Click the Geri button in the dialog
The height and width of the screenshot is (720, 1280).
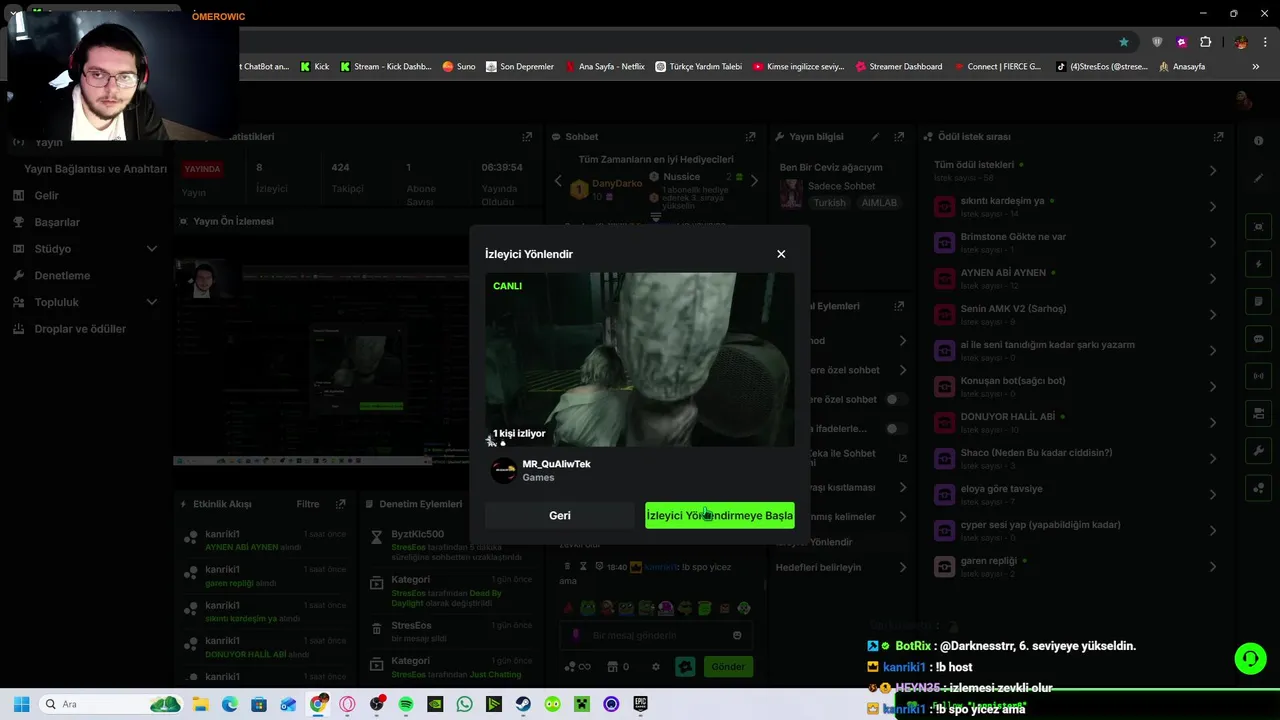tap(560, 516)
